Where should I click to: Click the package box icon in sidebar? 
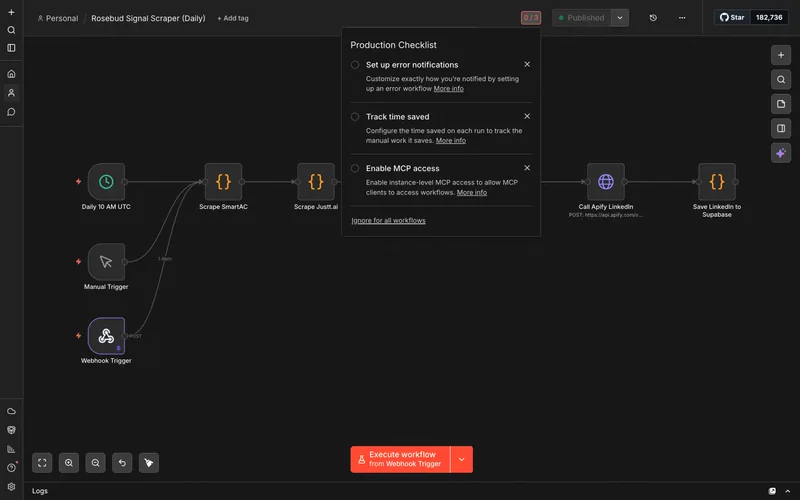[11, 430]
